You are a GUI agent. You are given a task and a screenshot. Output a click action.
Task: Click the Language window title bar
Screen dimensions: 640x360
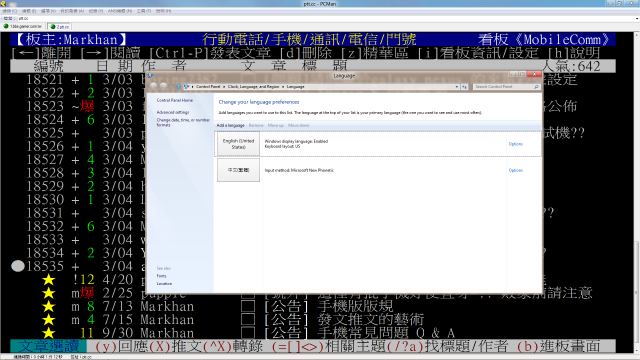344,76
